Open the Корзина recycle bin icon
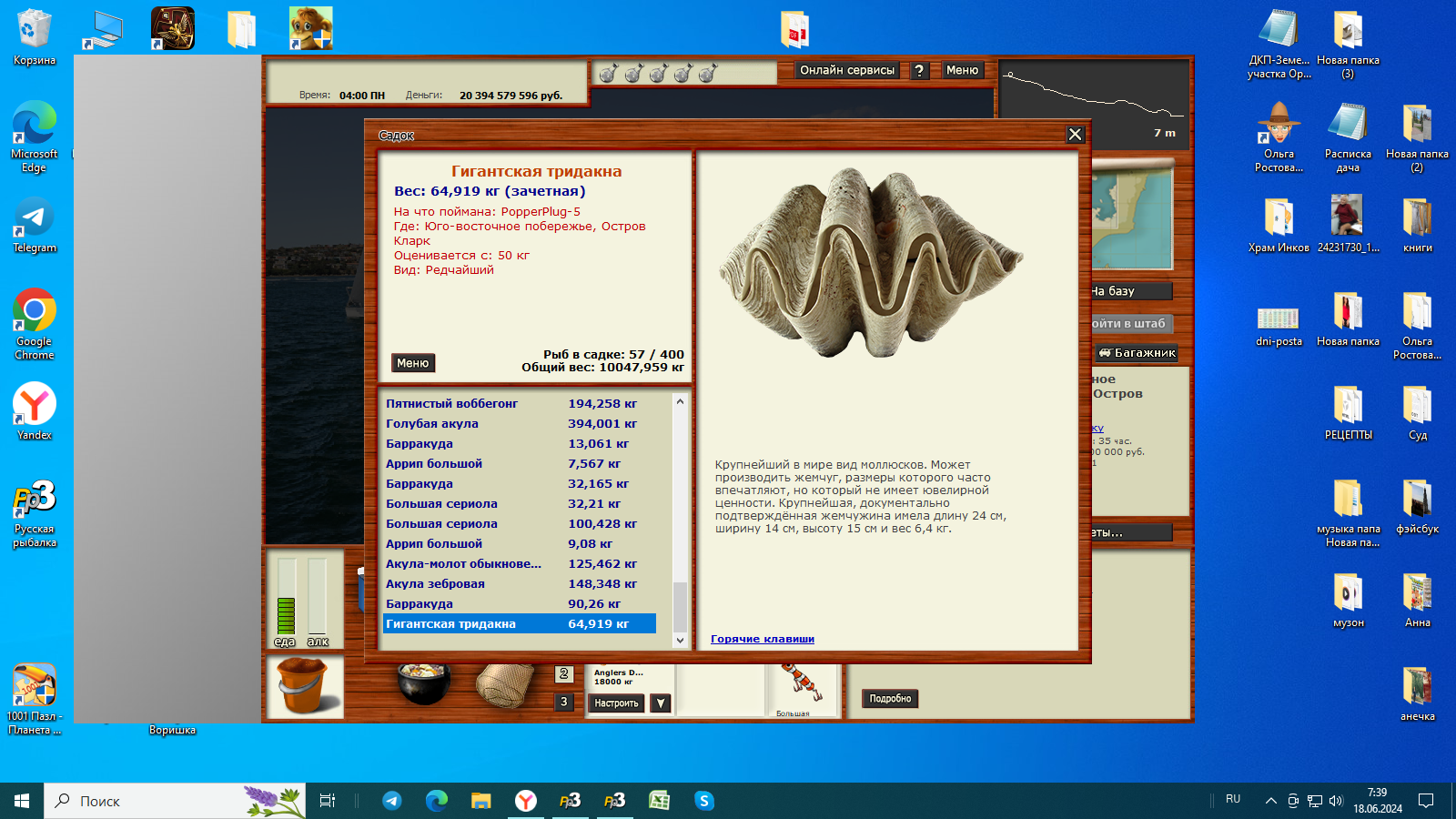 (x=35, y=37)
